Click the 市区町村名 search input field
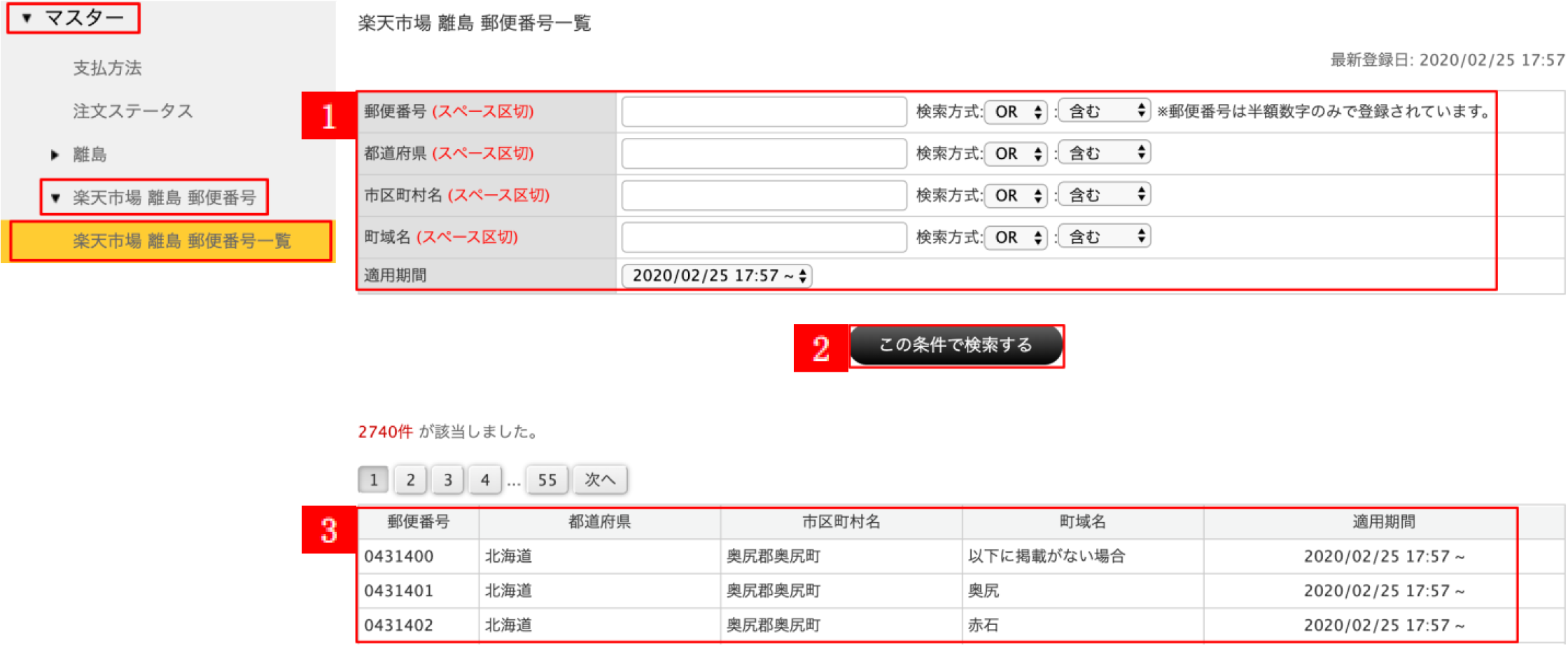This screenshot has width=1568, height=648. tap(764, 195)
